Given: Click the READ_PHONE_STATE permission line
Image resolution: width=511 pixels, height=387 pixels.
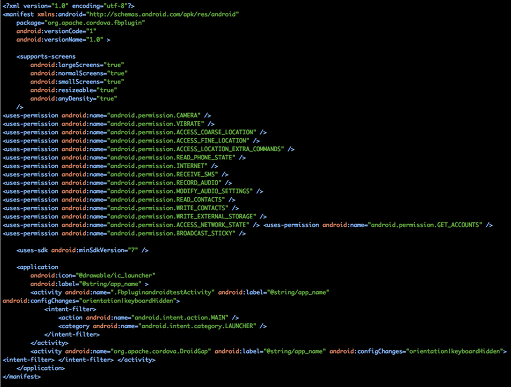Looking at the screenshot, I should [124, 158].
